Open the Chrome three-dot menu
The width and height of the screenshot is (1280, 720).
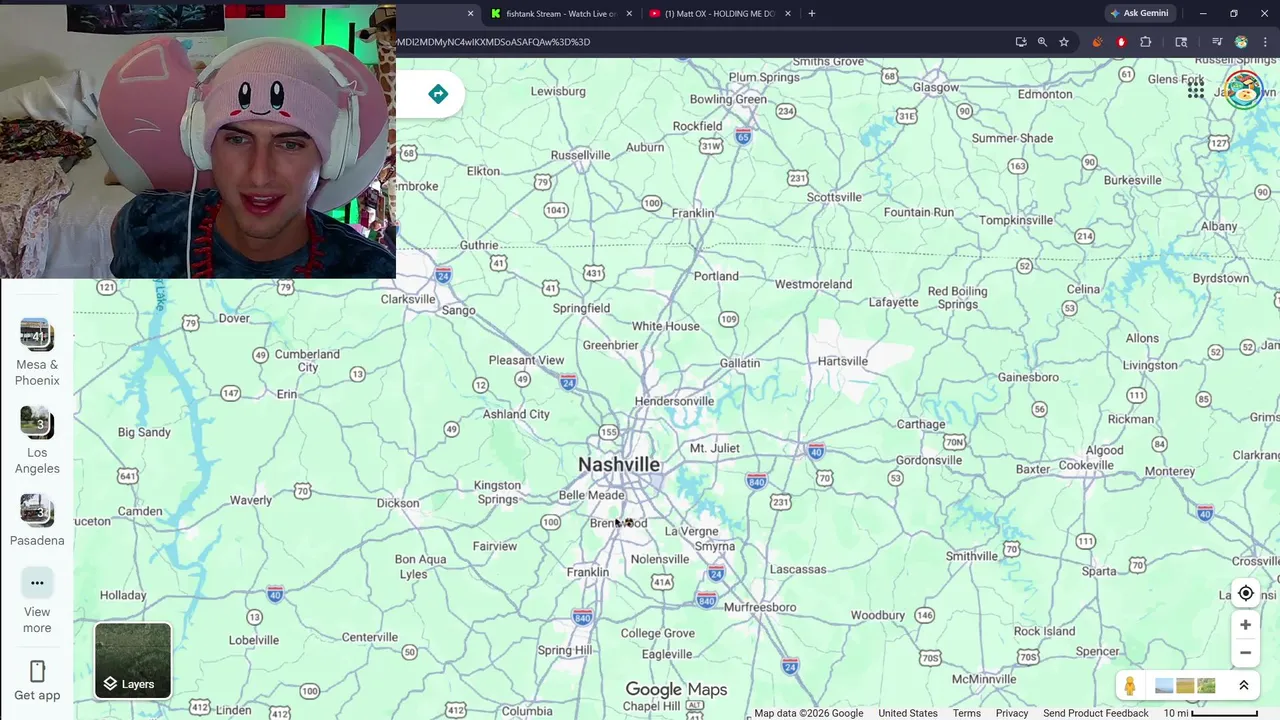point(1265,42)
